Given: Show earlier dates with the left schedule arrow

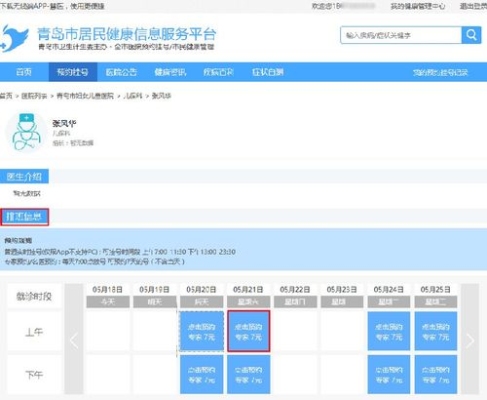Looking at the screenshot, I should point(74,340).
